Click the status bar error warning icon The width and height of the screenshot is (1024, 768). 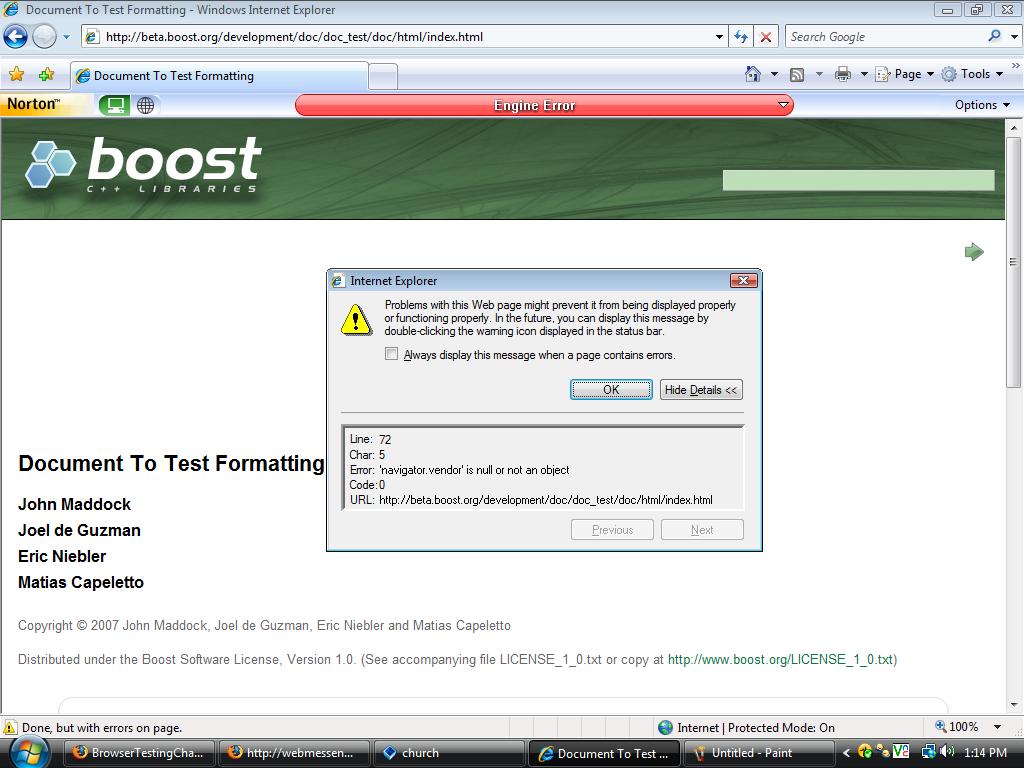click(x=10, y=728)
